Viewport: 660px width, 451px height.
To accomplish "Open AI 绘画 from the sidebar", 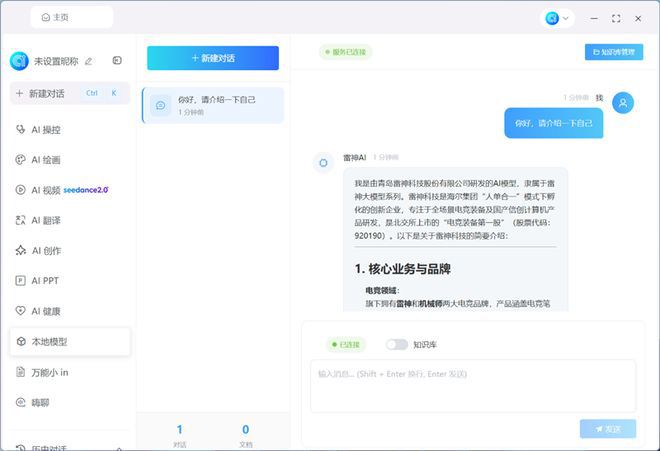I will 70,160.
